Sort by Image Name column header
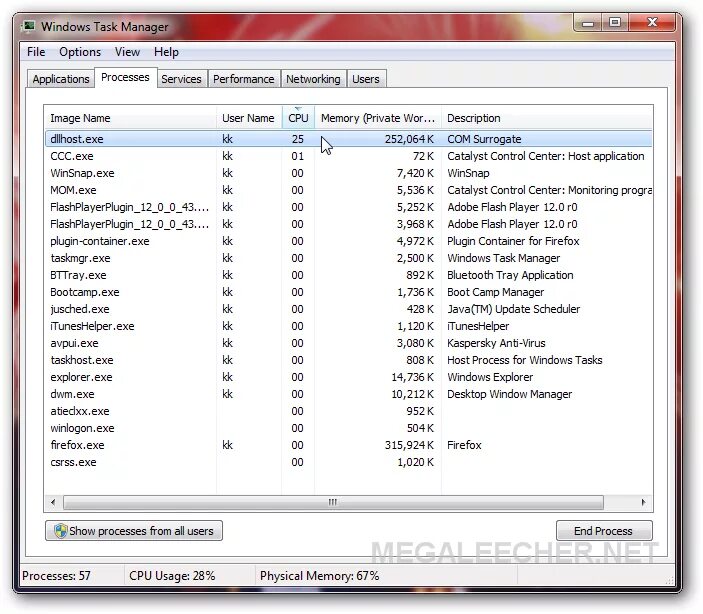The height and width of the screenshot is (614, 703). point(130,118)
